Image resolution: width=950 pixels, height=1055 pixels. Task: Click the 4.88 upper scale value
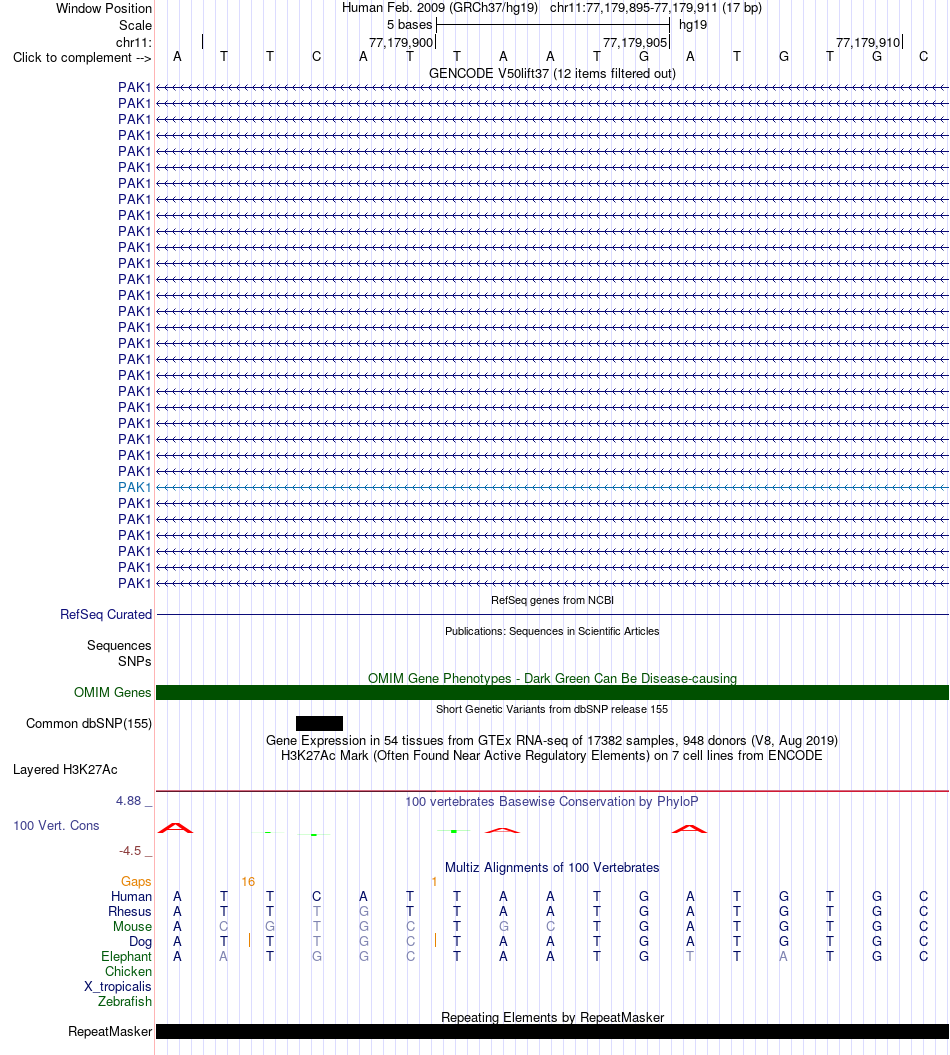[129, 801]
